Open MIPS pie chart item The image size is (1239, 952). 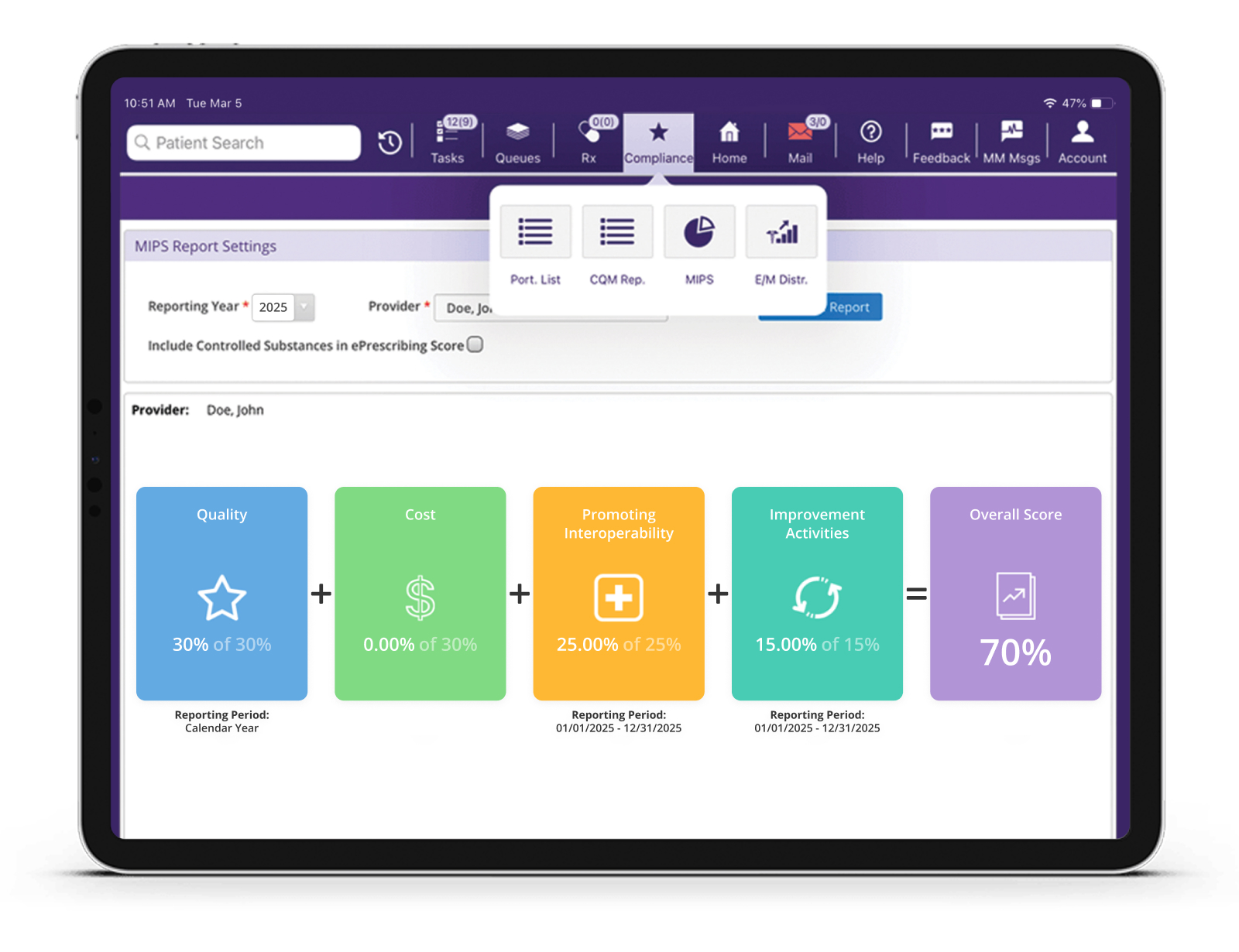pos(699,246)
